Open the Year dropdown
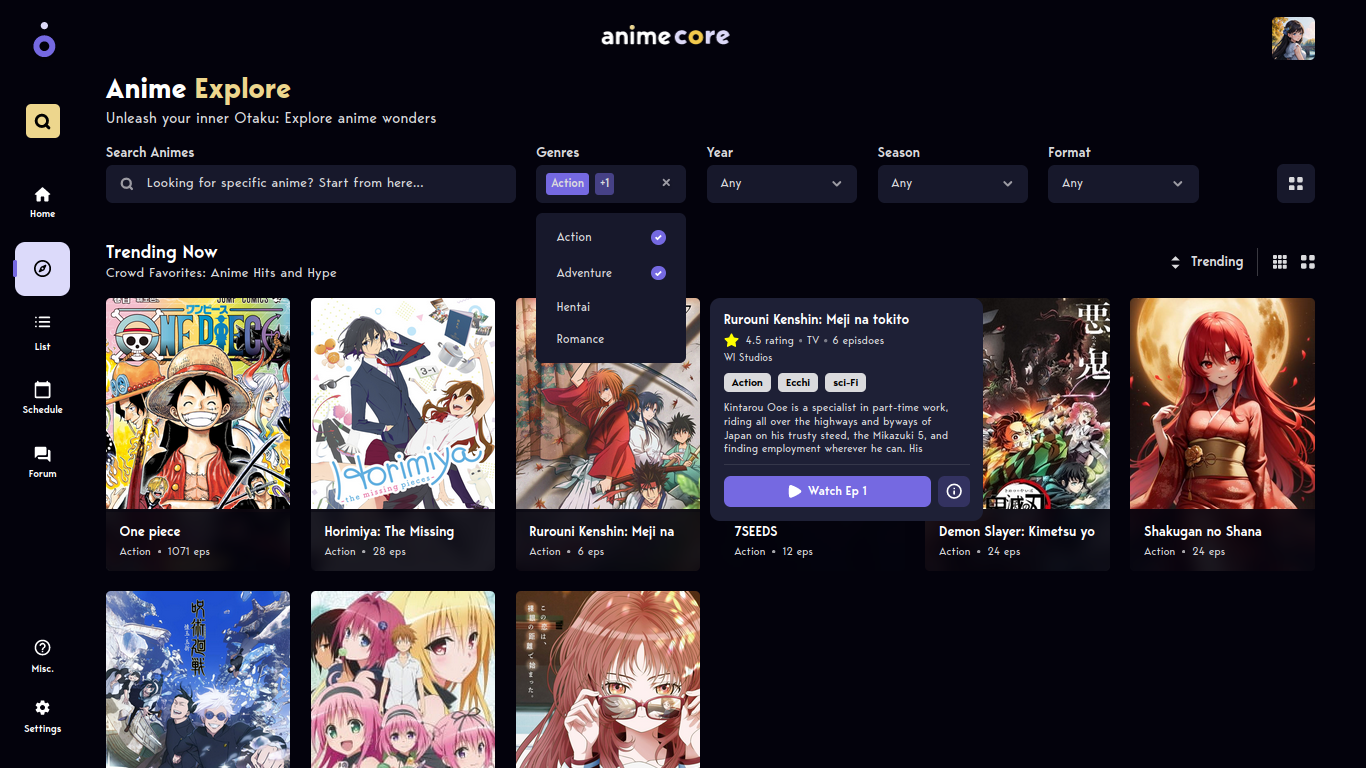 (x=782, y=184)
